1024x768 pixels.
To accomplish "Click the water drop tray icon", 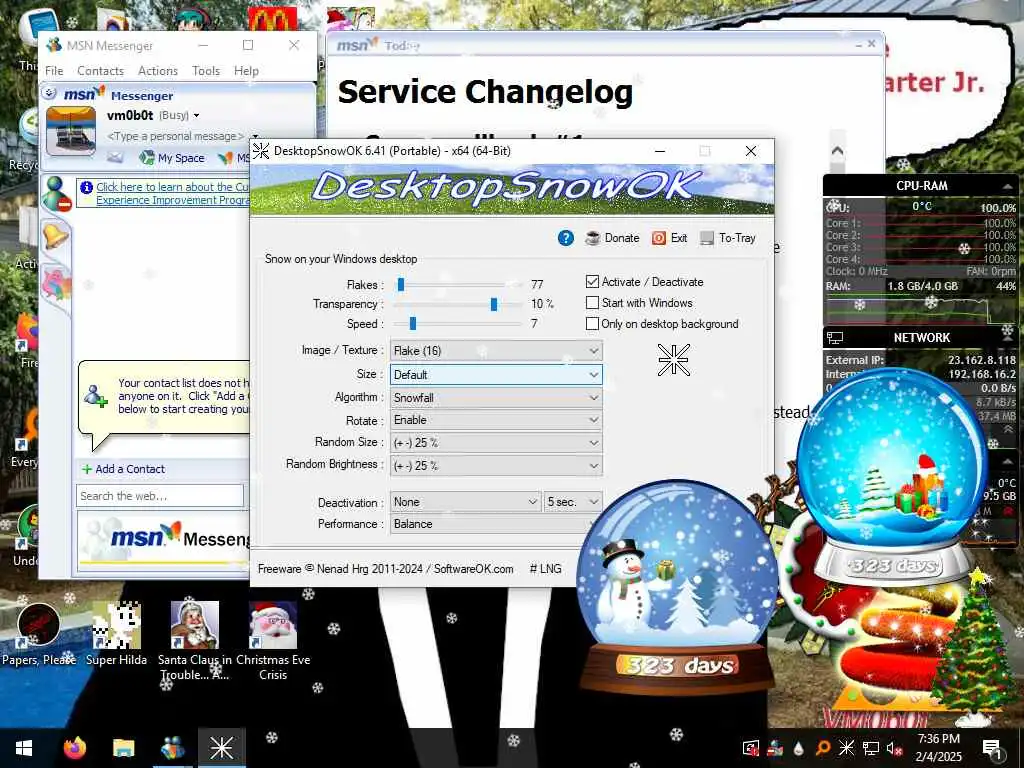I will [799, 748].
